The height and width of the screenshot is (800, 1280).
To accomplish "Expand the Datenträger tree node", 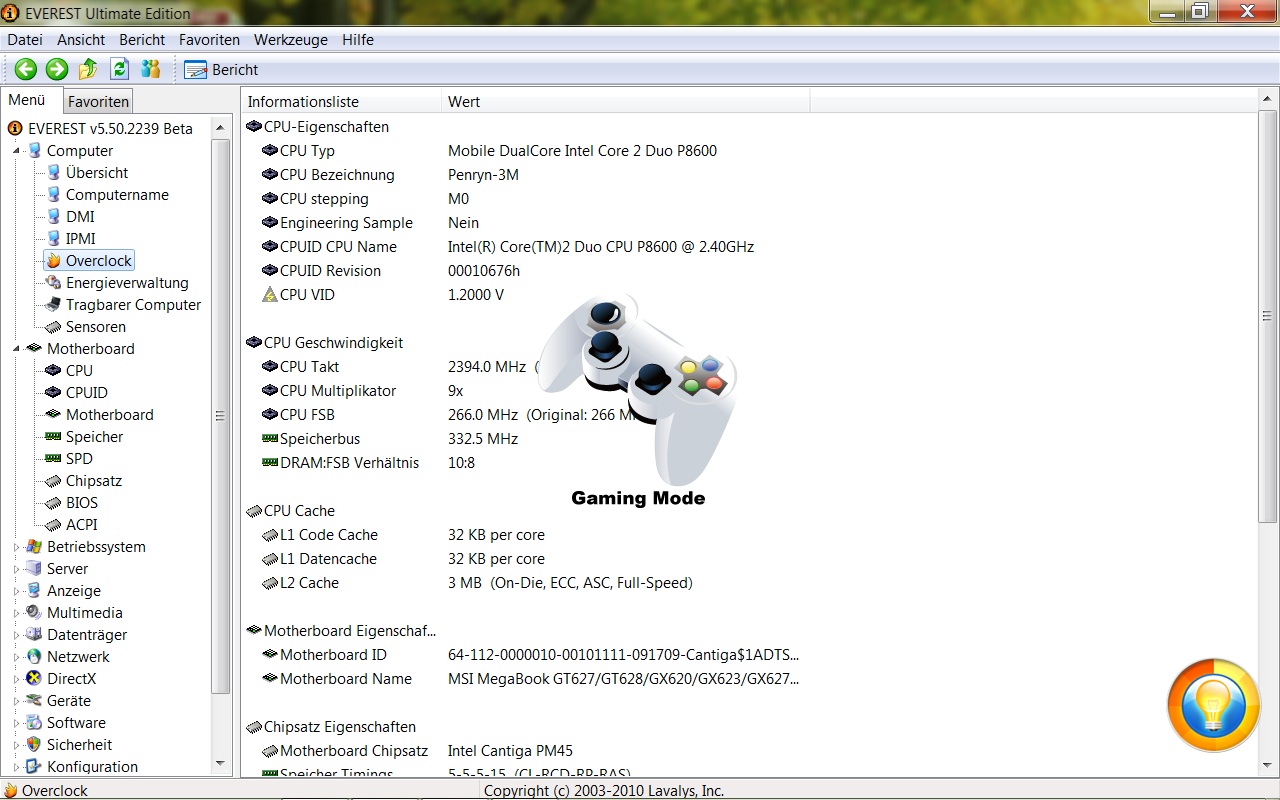I will pyautogui.click(x=17, y=635).
